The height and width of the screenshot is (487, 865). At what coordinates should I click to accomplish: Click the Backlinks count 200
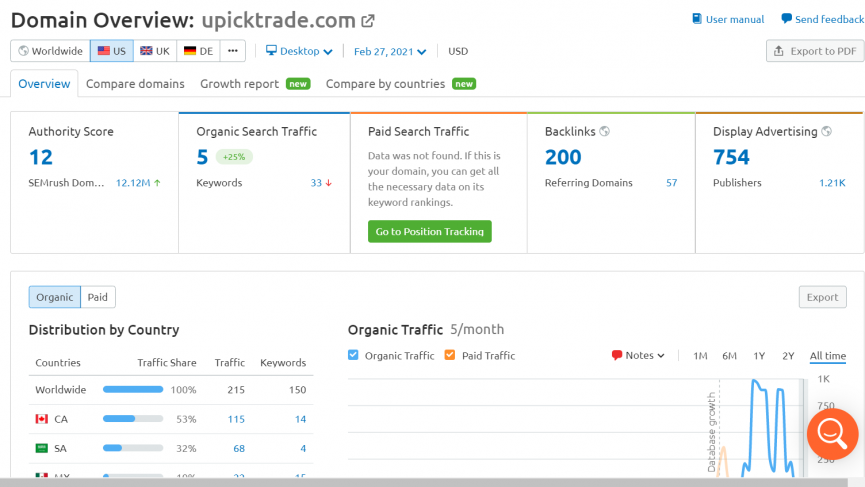563,158
